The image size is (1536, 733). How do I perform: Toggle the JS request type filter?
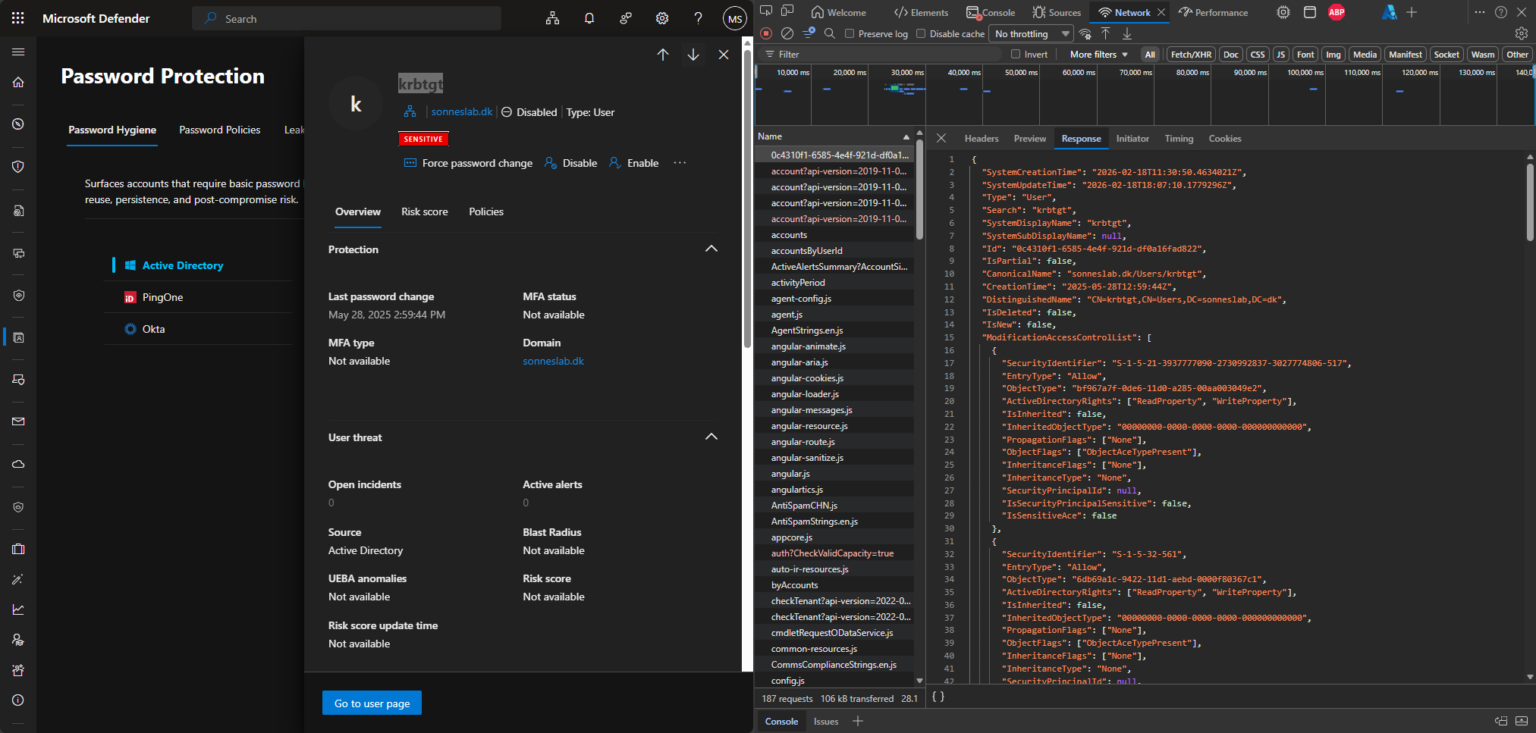[1280, 54]
